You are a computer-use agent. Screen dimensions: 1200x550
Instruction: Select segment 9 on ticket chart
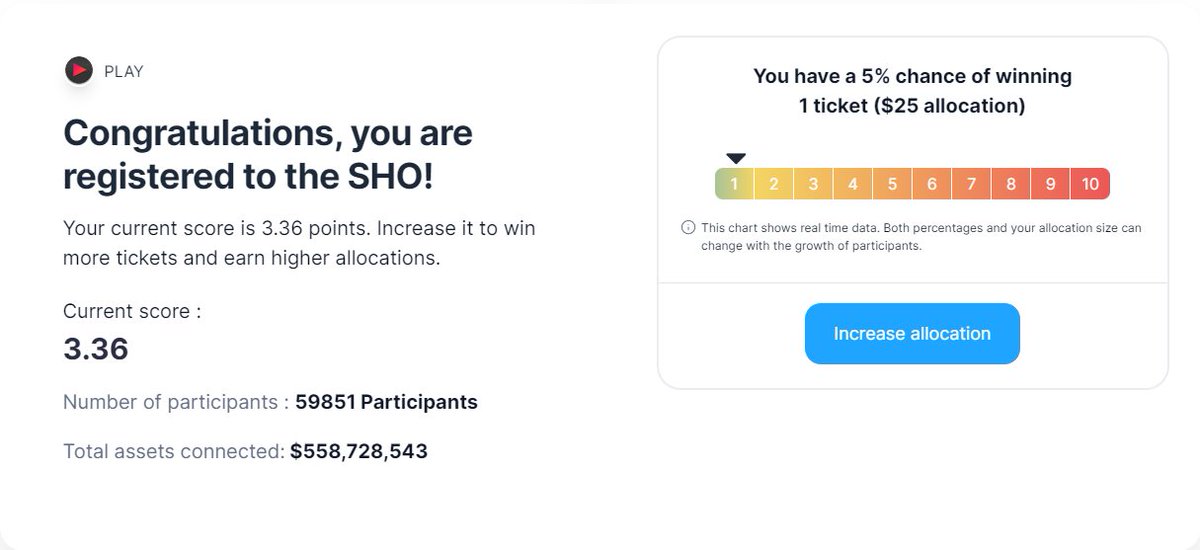1050,184
